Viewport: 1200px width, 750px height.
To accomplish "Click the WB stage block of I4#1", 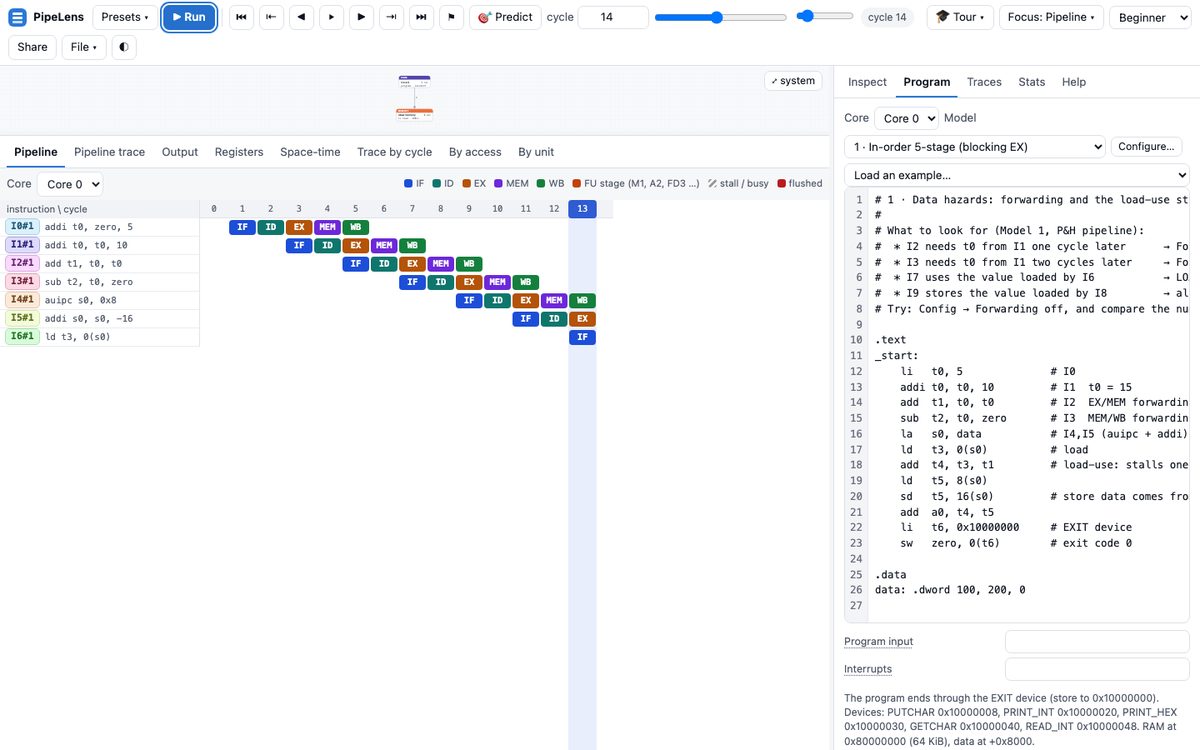I will point(582,300).
